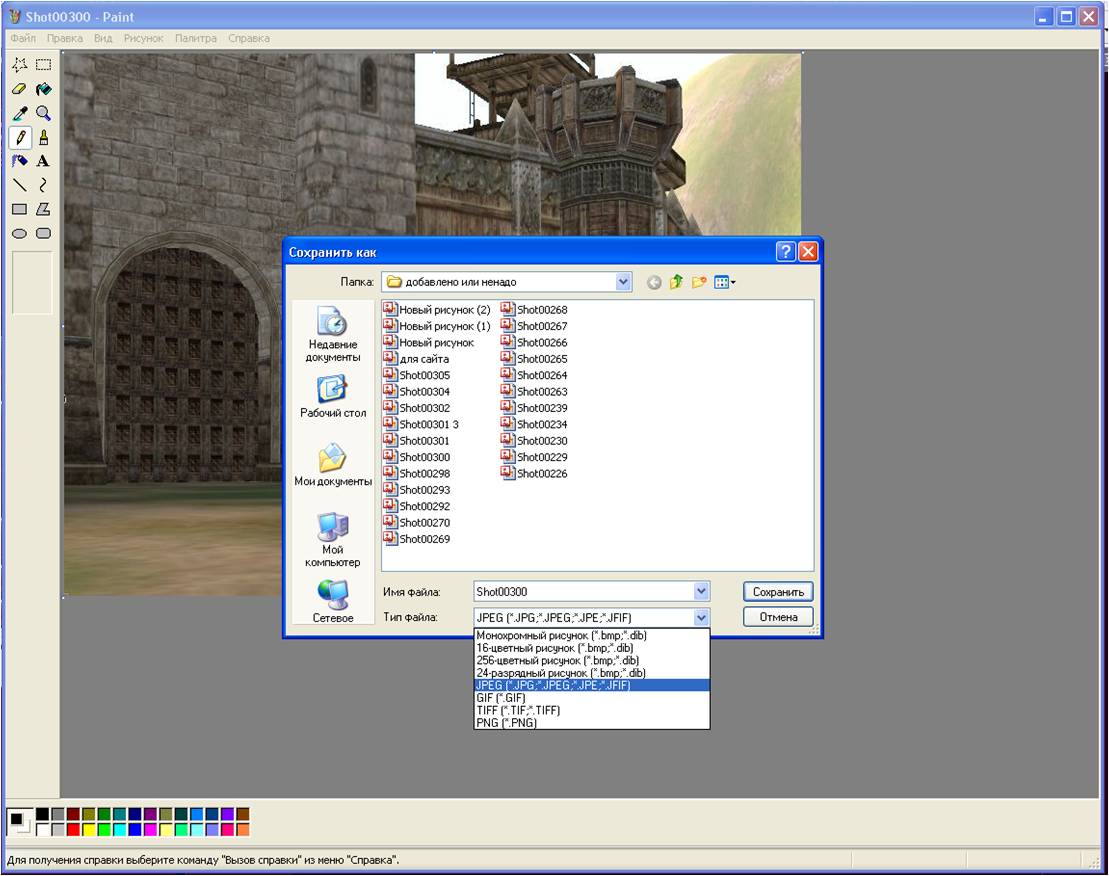Select the Rounded Rectangle tool

point(44,233)
